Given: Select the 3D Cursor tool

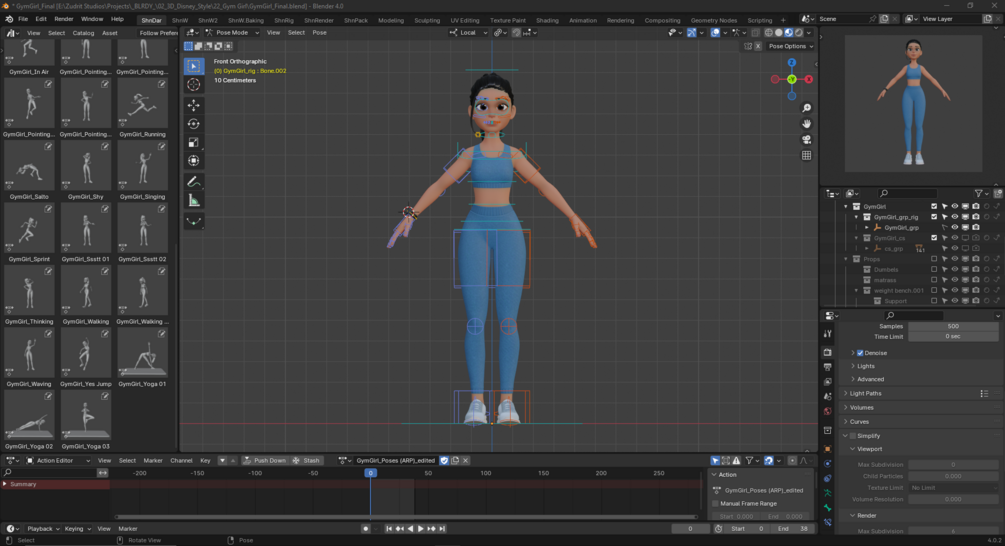Looking at the screenshot, I should pos(194,85).
